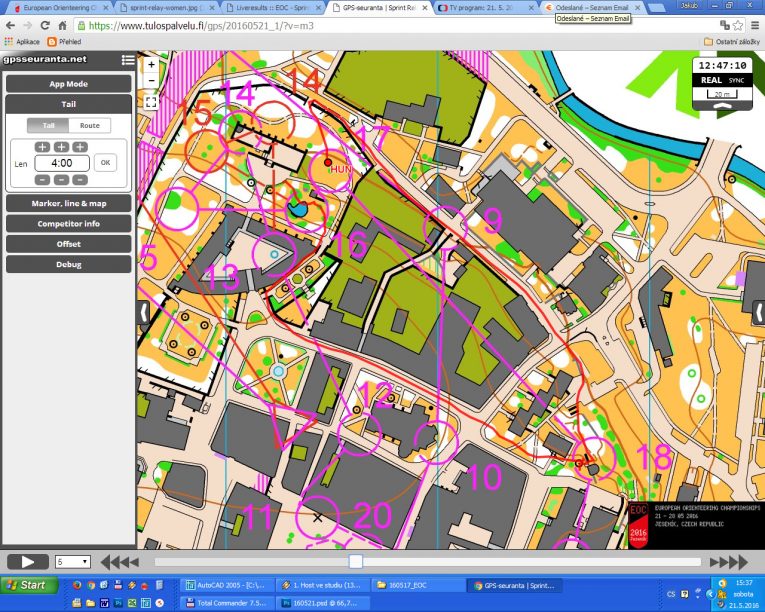Go forward in browser history

coord(27,26)
